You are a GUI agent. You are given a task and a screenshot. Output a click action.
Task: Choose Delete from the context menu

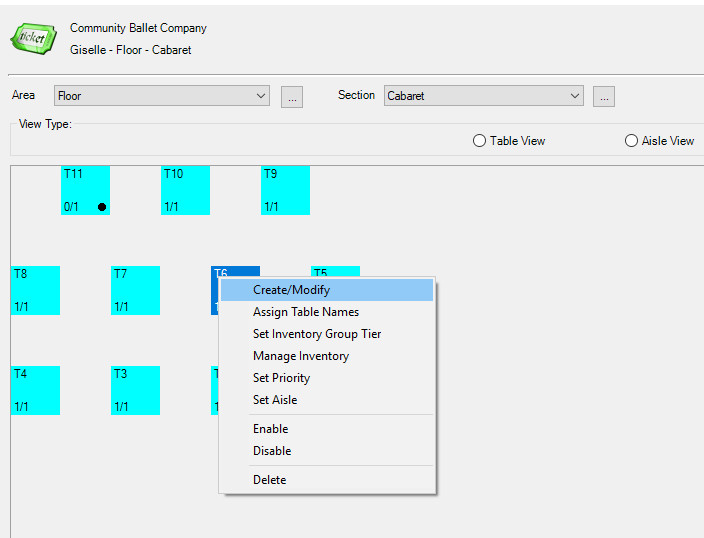tap(269, 480)
